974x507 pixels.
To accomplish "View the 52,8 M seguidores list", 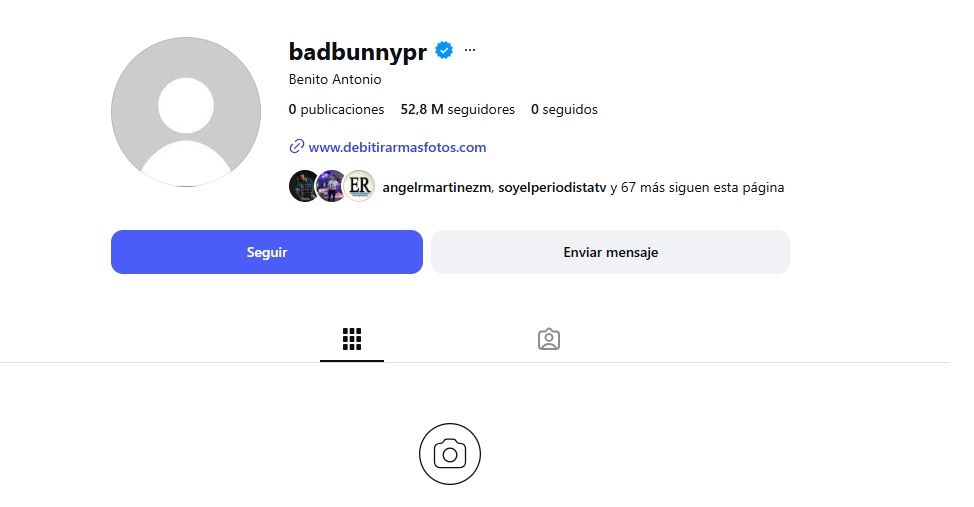I will click(457, 109).
